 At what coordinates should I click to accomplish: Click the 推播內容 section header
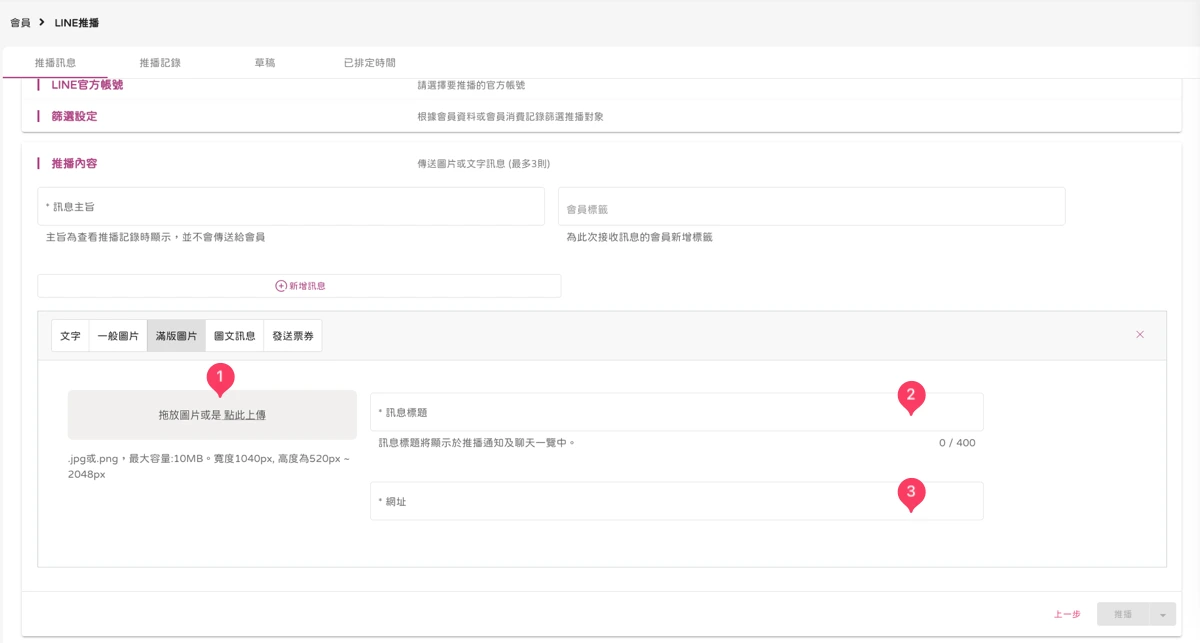[x=74, y=163]
